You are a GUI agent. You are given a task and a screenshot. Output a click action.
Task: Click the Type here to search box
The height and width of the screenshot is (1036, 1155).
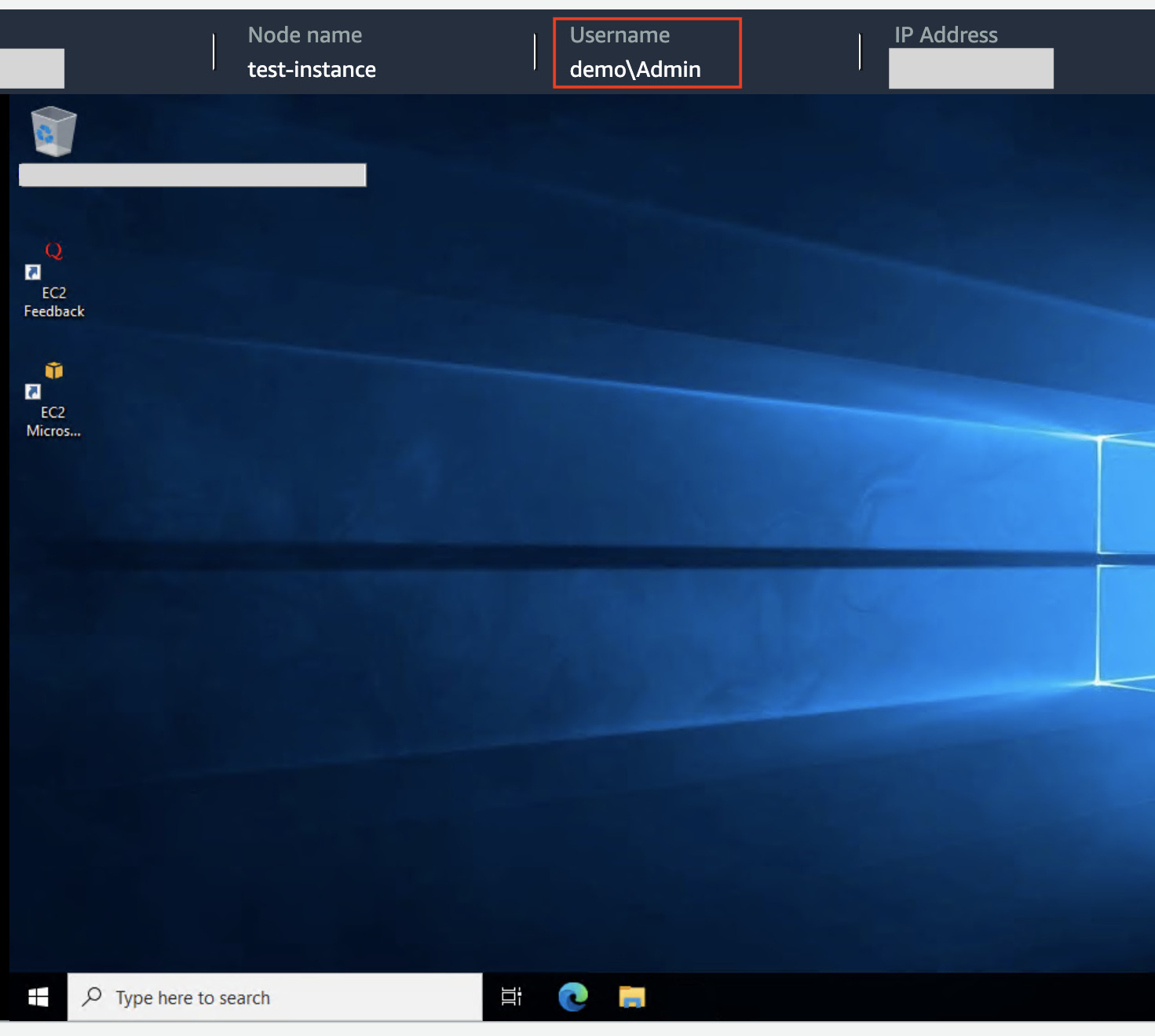click(275, 997)
